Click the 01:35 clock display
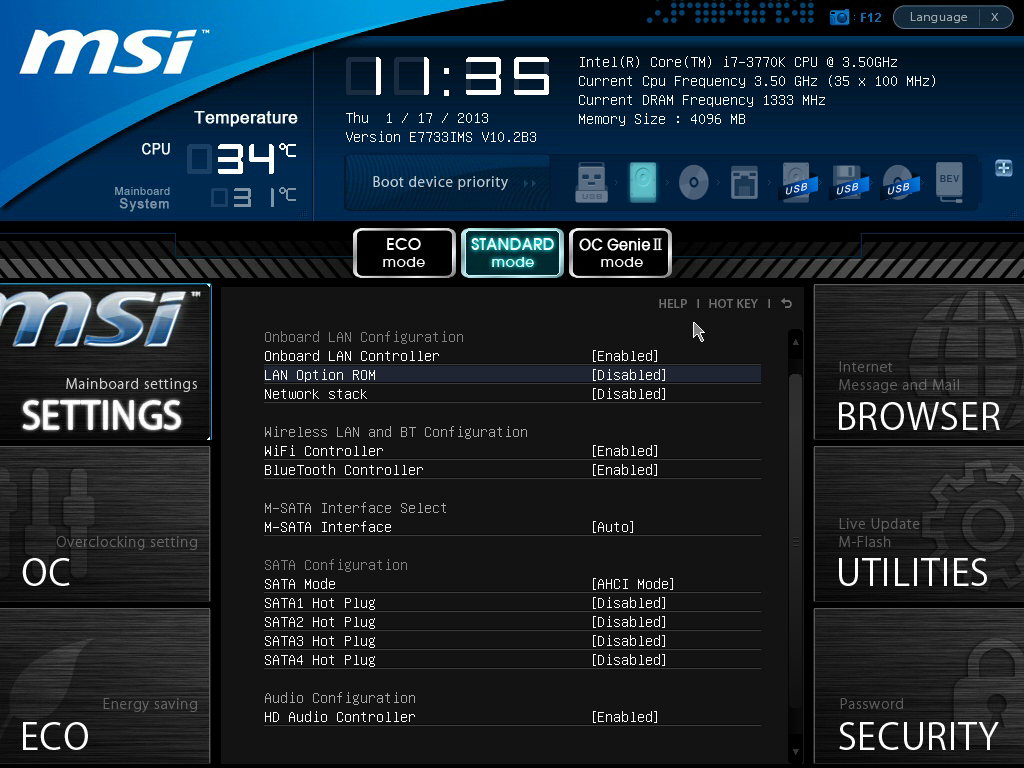This screenshot has height=768, width=1024. 448,76
